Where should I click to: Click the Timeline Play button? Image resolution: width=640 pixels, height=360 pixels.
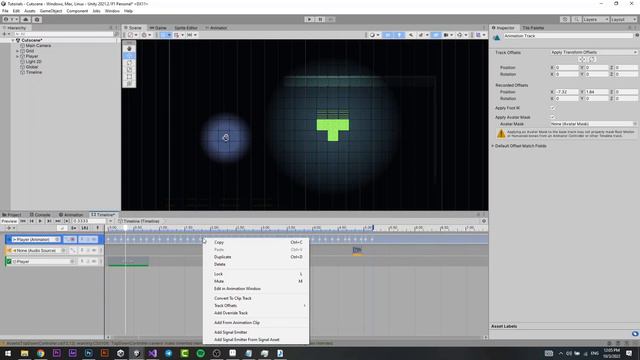tap(40, 221)
